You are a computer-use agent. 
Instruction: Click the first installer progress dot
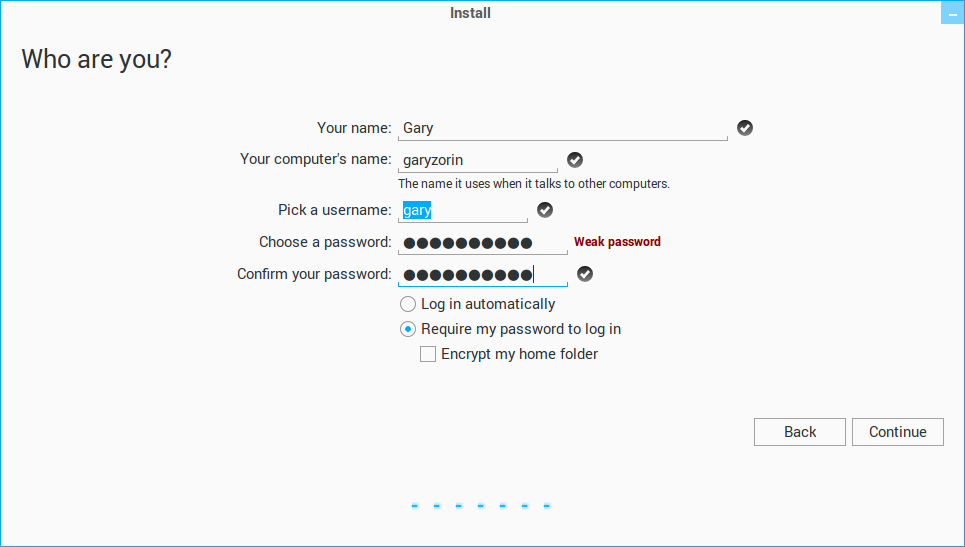pyautogui.click(x=414, y=506)
